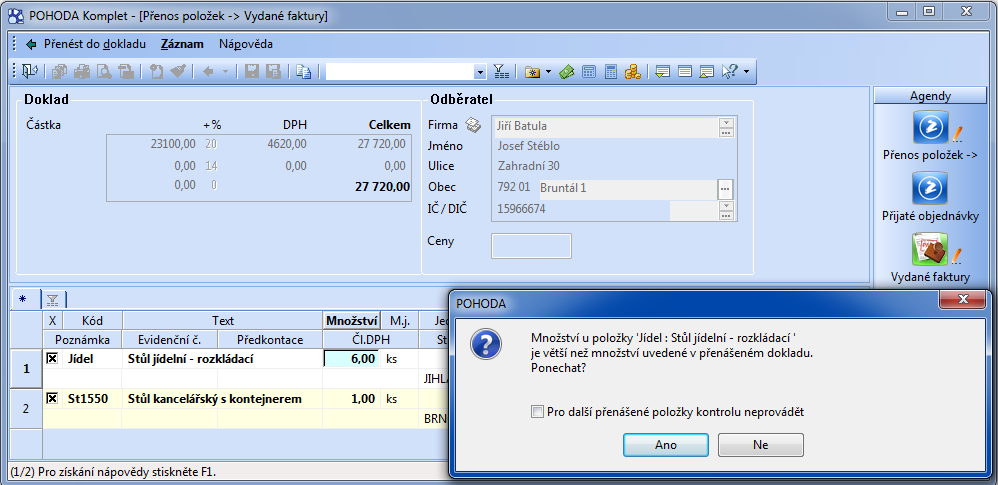Image resolution: width=998 pixels, height=485 pixels.
Task: Open the Nápověda menu
Action: [246, 44]
